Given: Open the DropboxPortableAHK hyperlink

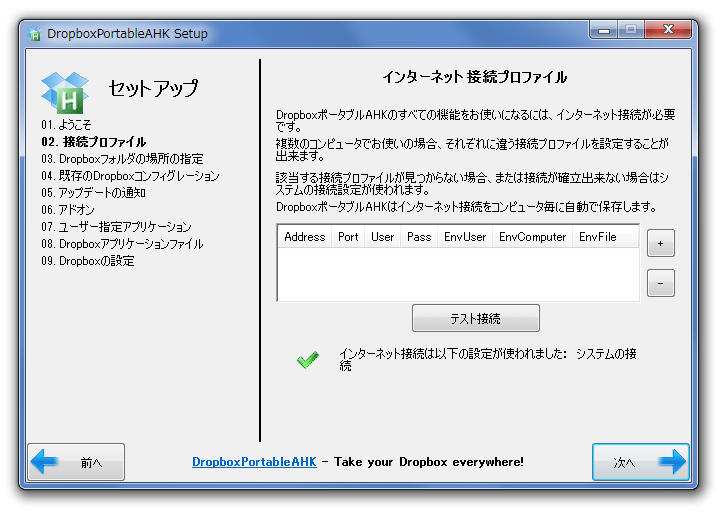Looking at the screenshot, I should pyautogui.click(x=254, y=462).
